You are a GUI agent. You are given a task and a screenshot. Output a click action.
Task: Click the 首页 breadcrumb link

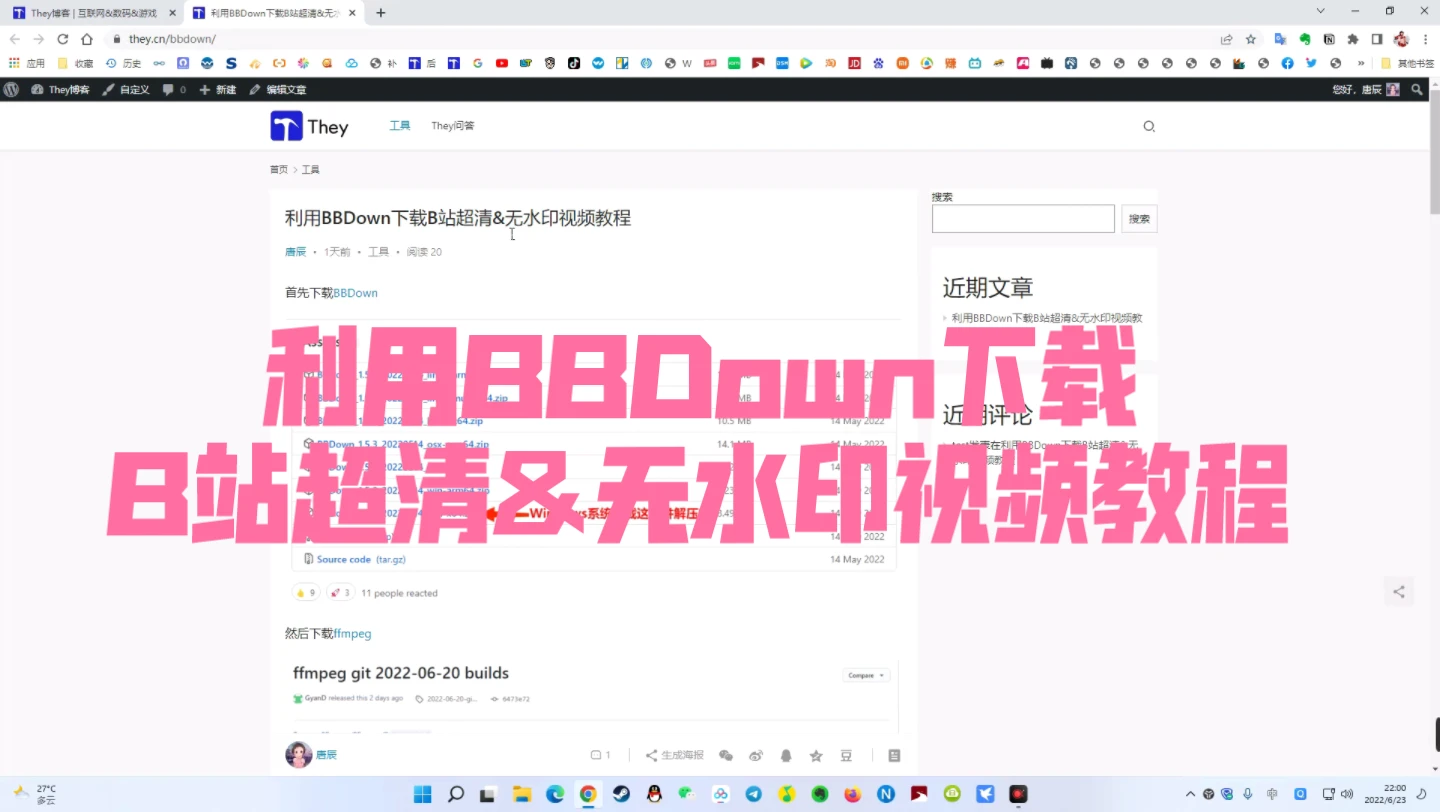[279, 170]
